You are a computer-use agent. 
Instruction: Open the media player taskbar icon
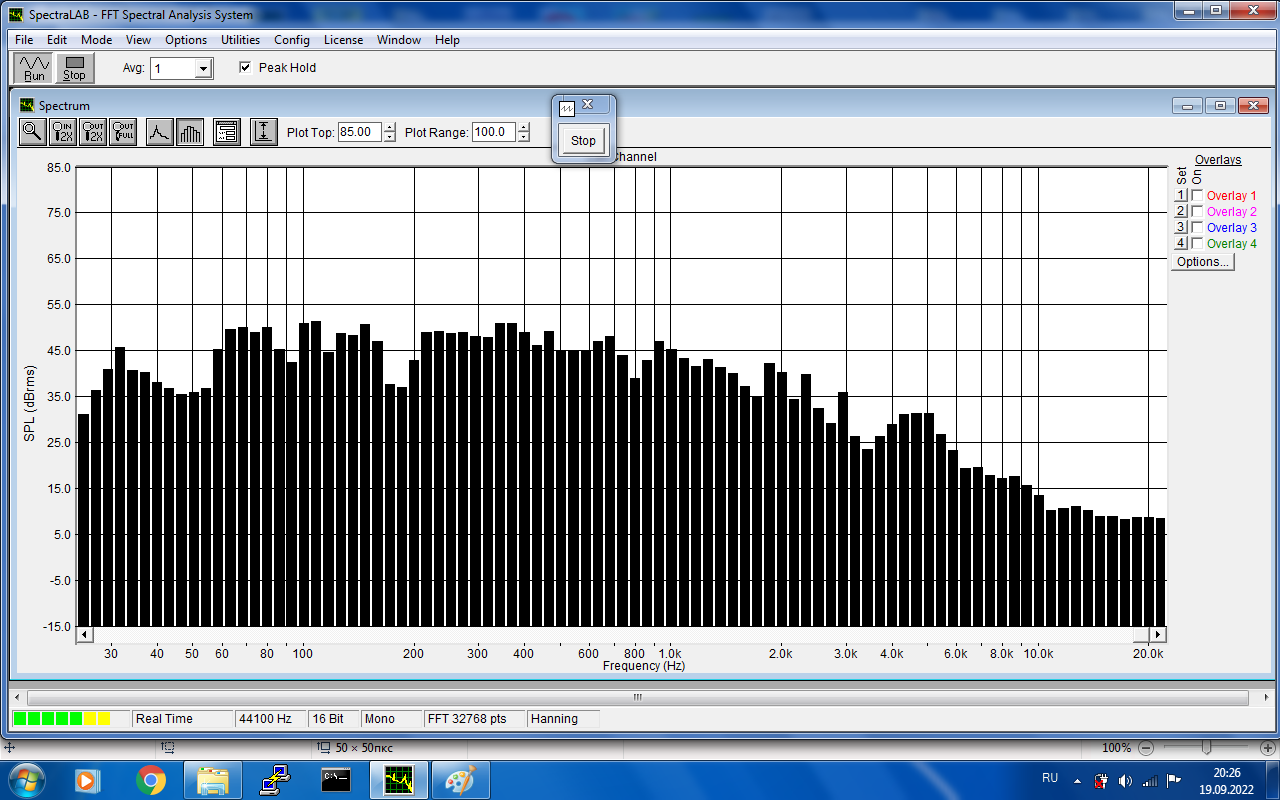click(x=87, y=779)
